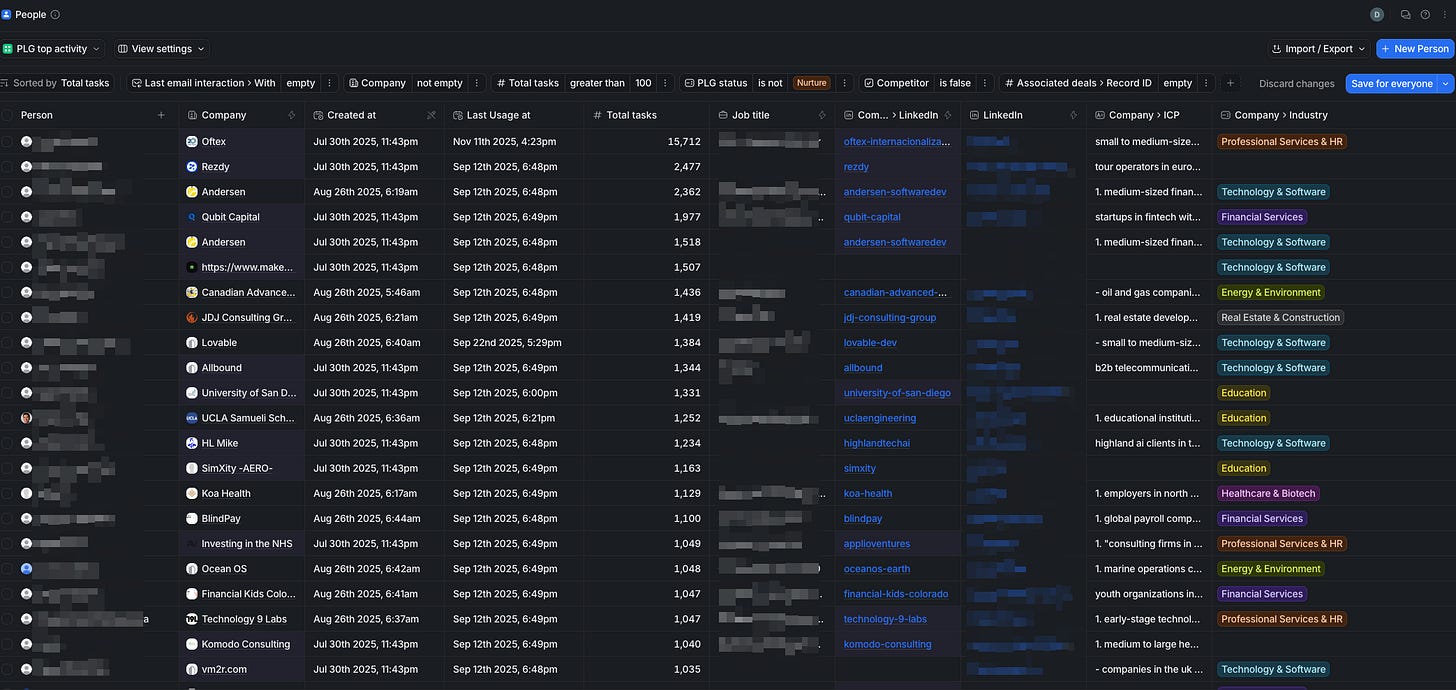This screenshot has height=690, width=1456.
Task: Open options for Associated deals filter
Action: (x=1207, y=83)
